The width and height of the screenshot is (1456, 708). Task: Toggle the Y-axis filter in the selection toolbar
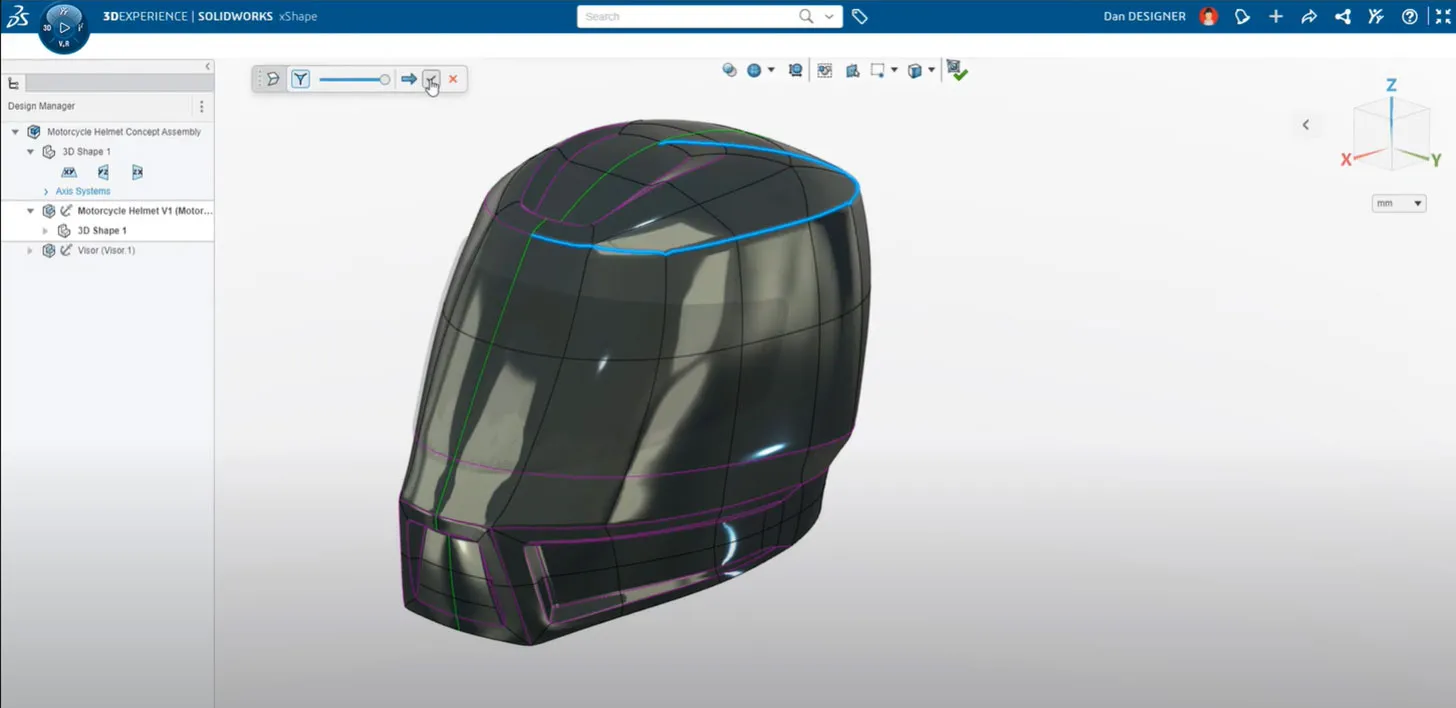[x=300, y=78]
